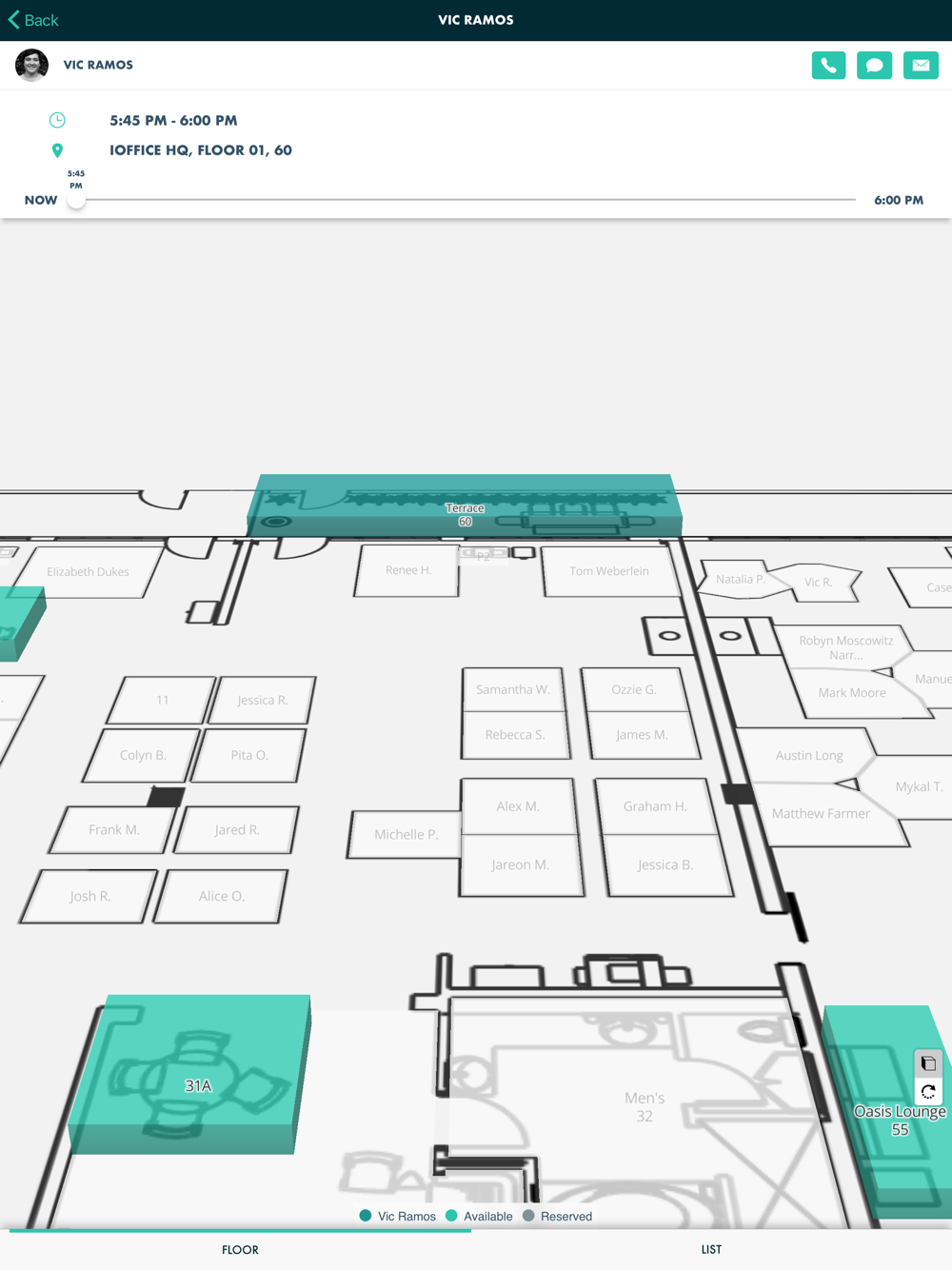Select Austin Long desk
The height and width of the screenshot is (1270, 952).
(809, 756)
